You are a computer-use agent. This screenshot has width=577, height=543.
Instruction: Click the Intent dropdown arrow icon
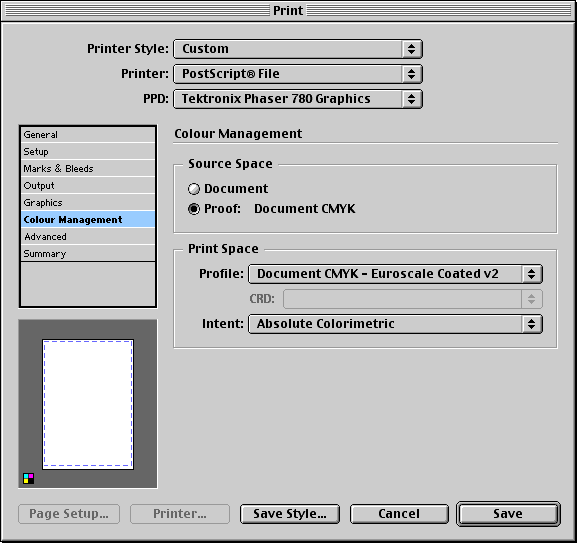click(531, 324)
